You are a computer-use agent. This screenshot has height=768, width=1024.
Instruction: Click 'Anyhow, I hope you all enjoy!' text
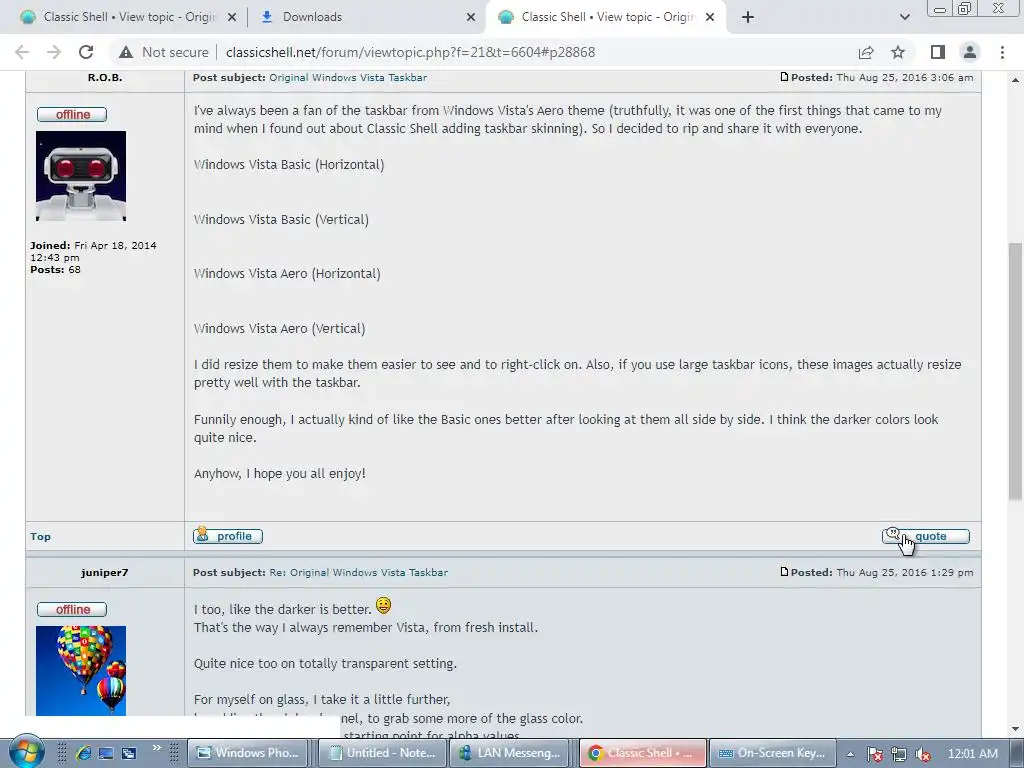(x=280, y=473)
